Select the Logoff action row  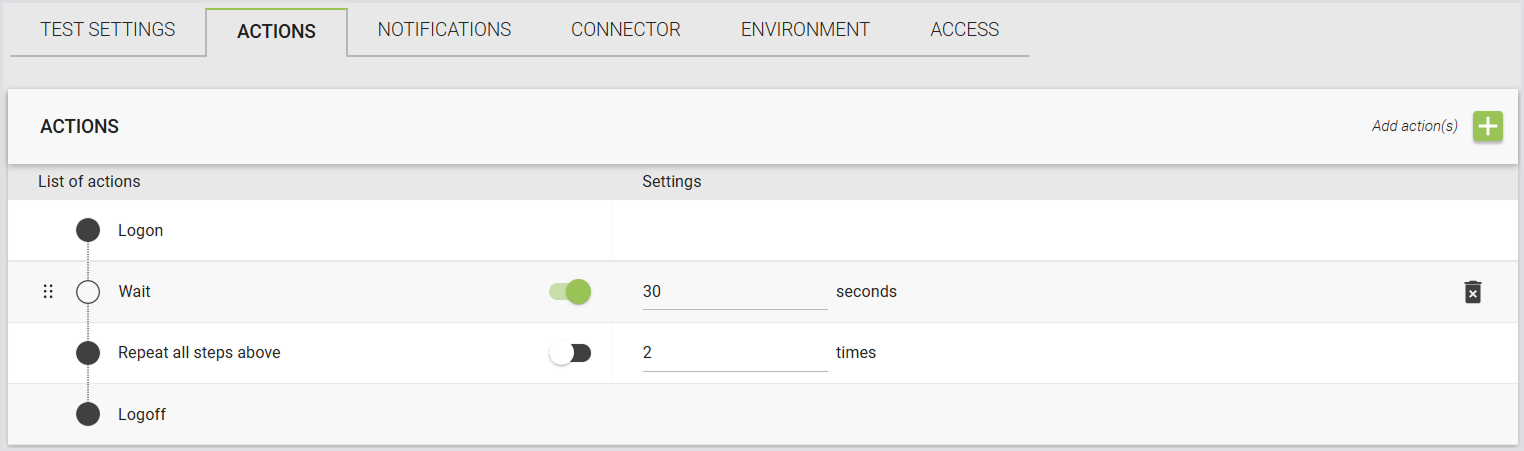(x=762, y=414)
